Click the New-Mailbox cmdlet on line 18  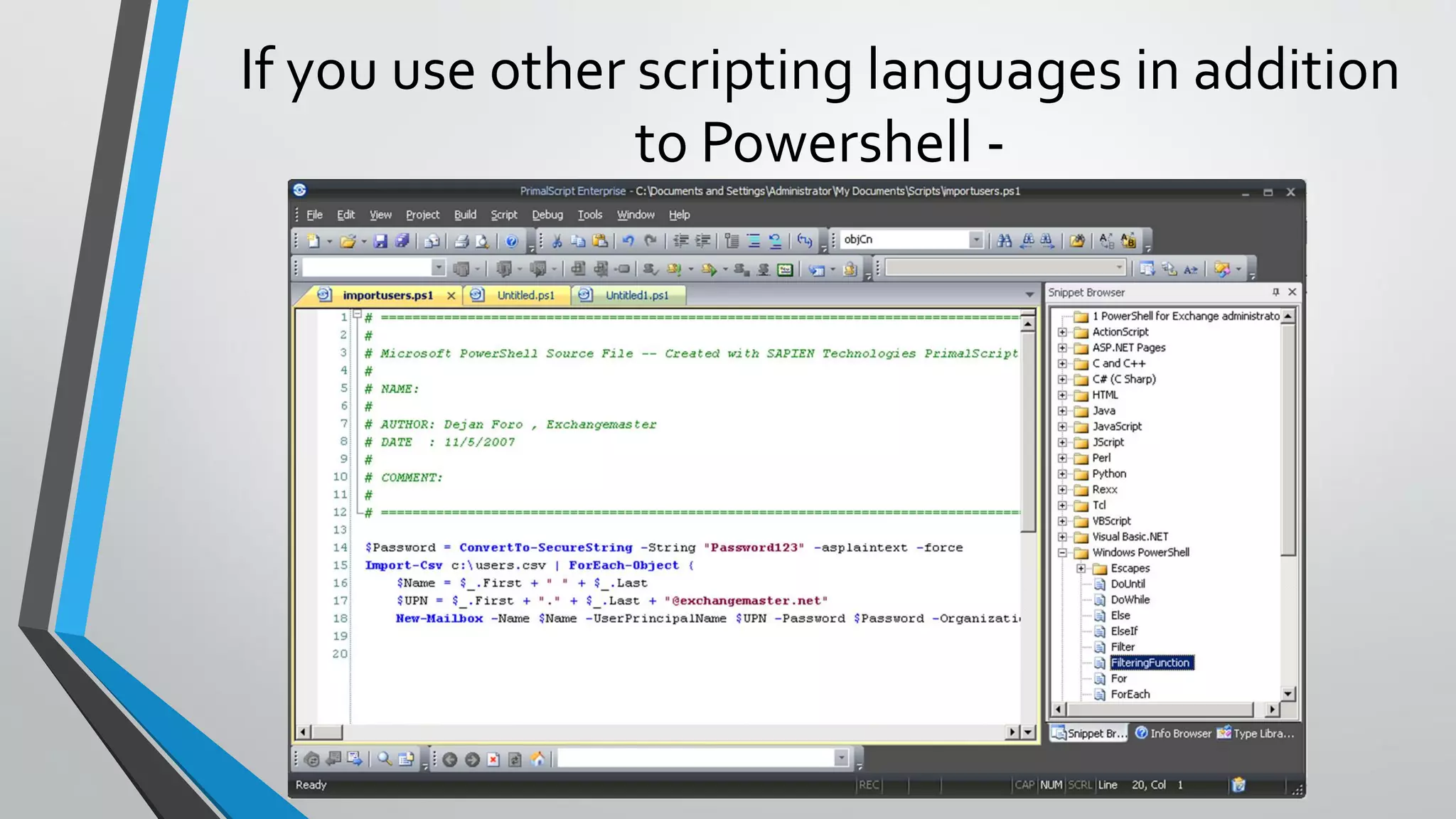click(439, 619)
